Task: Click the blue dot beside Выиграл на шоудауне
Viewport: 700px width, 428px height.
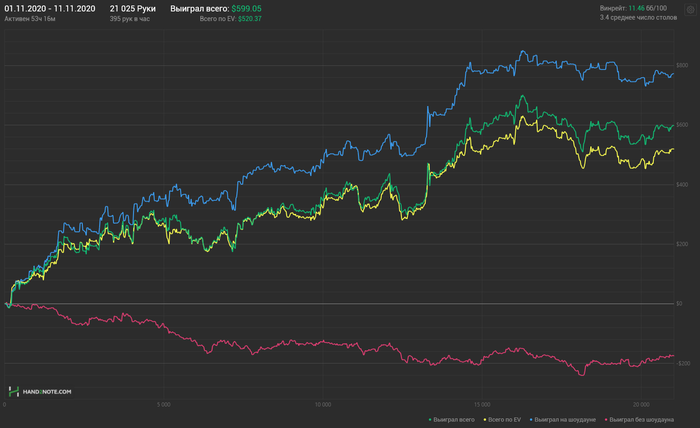Action: 531,420
